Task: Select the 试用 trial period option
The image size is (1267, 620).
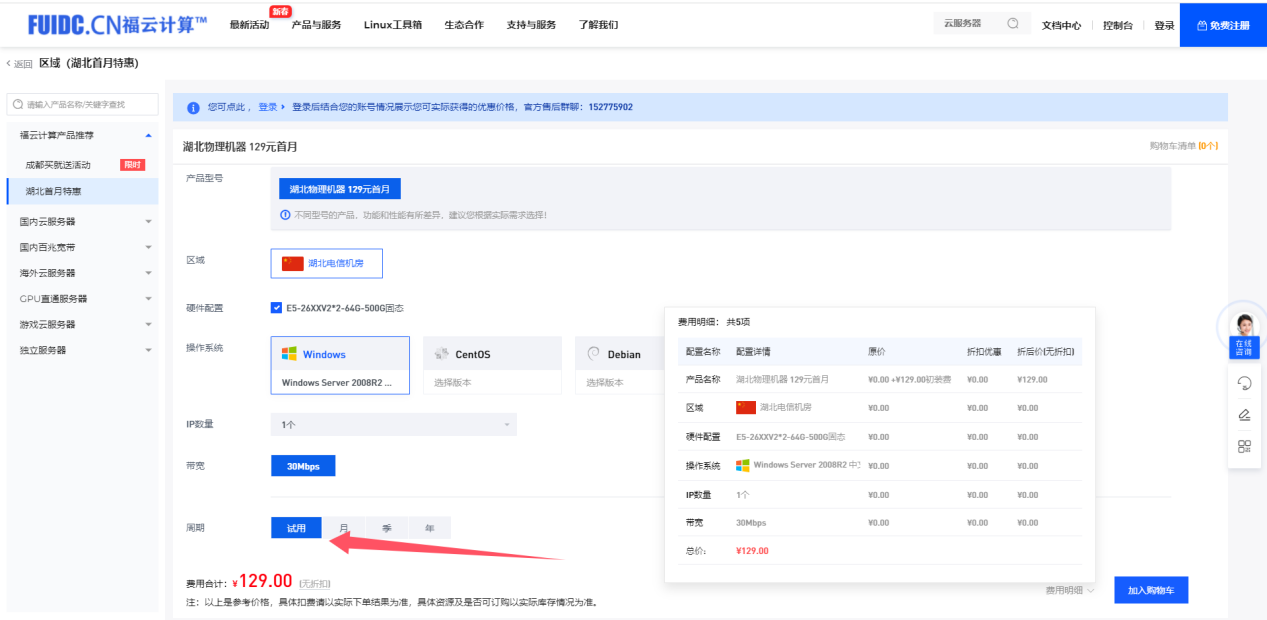Action: pyautogui.click(x=296, y=528)
